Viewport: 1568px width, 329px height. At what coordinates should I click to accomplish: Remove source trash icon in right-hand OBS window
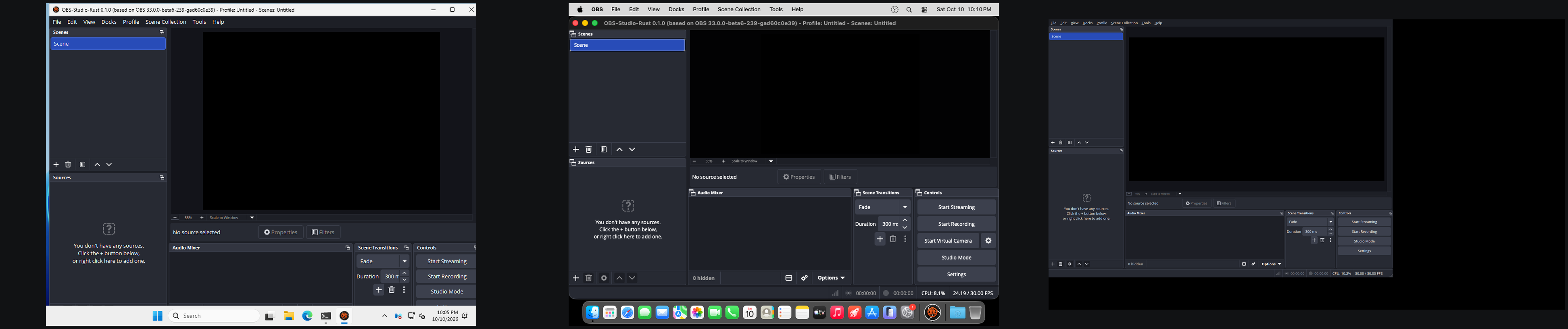pos(1060,264)
